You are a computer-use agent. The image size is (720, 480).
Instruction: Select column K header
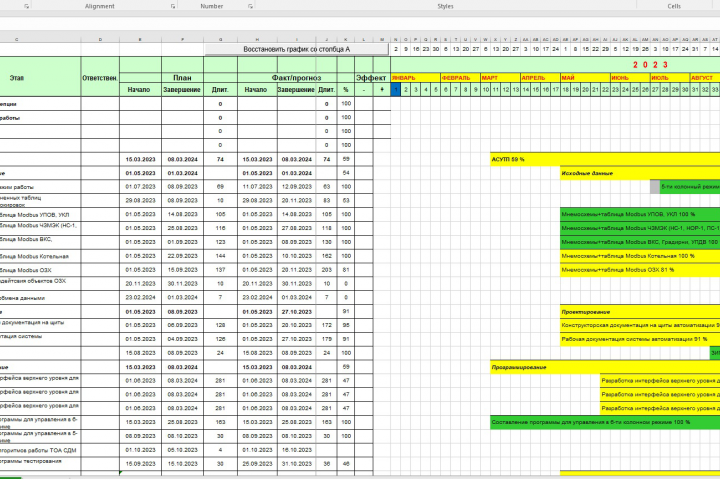346,40
